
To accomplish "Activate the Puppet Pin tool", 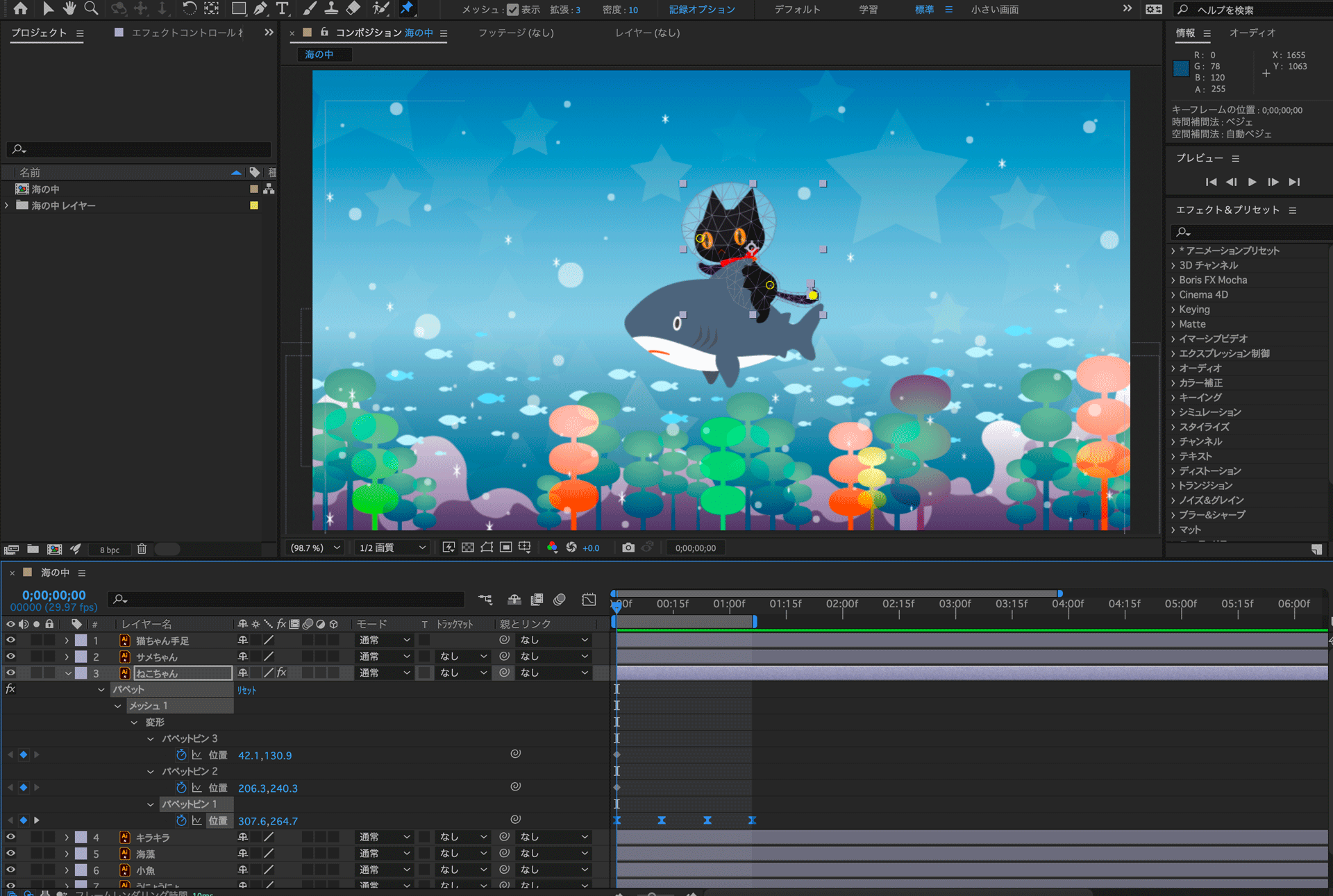I will click(x=408, y=8).
